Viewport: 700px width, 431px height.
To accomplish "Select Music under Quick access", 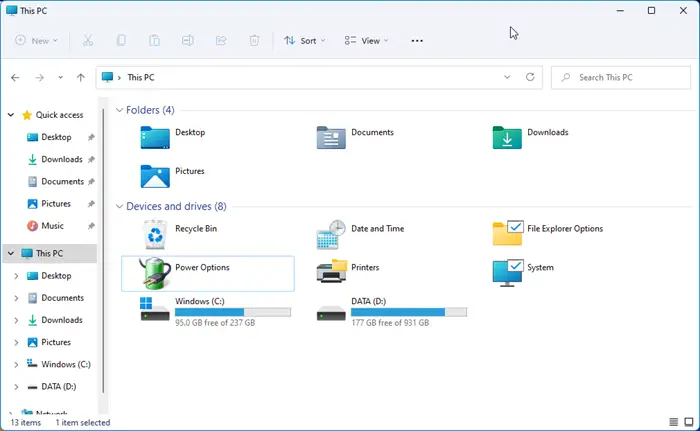I will point(52,226).
